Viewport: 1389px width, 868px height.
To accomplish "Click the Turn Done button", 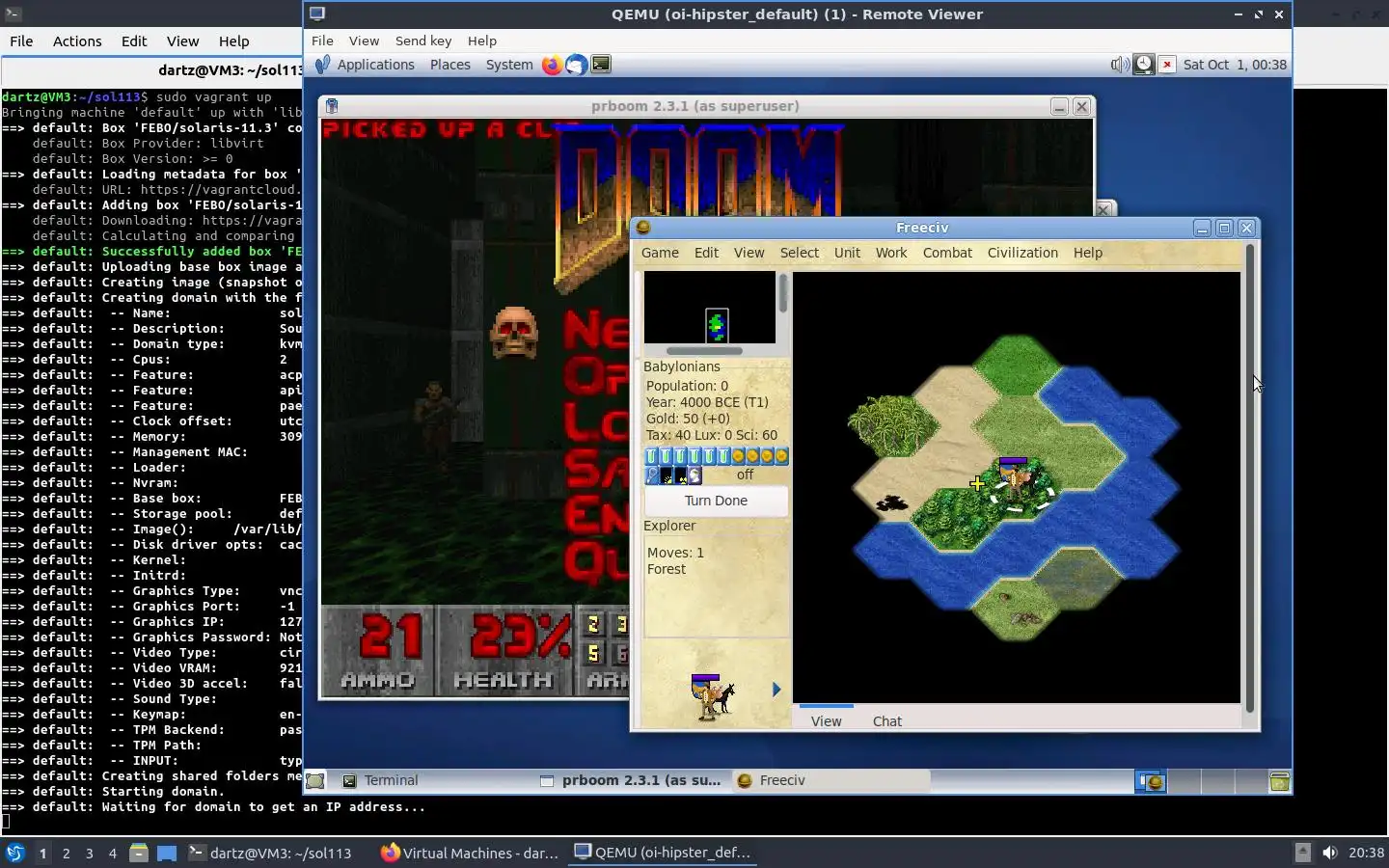I will [716, 501].
